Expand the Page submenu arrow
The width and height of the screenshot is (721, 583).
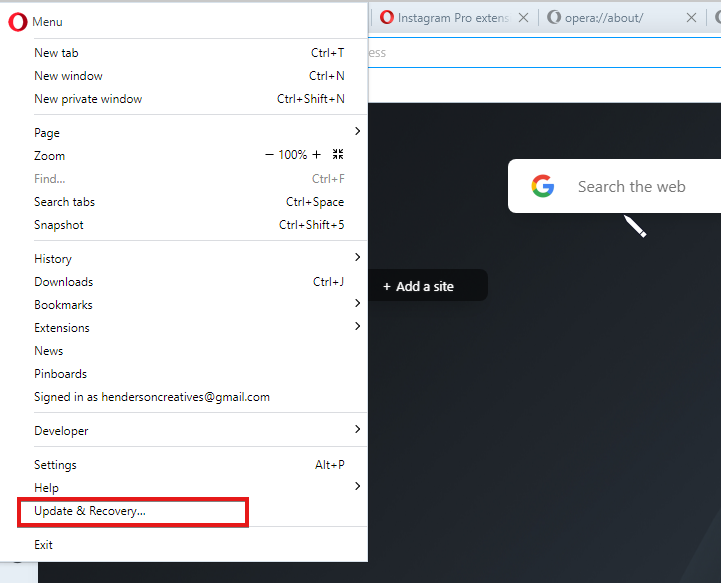coord(357,131)
